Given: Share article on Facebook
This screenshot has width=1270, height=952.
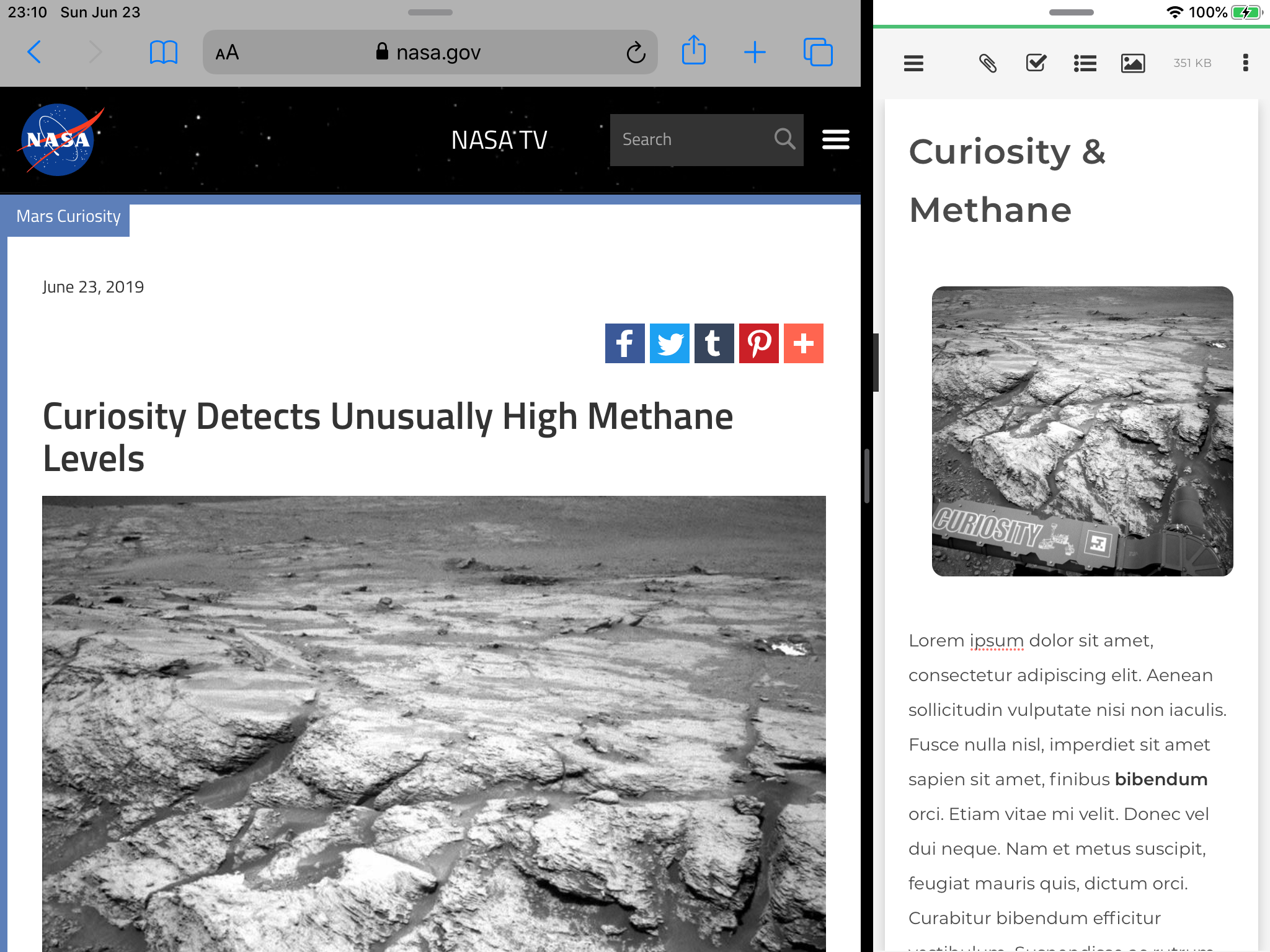Looking at the screenshot, I should 624,343.
